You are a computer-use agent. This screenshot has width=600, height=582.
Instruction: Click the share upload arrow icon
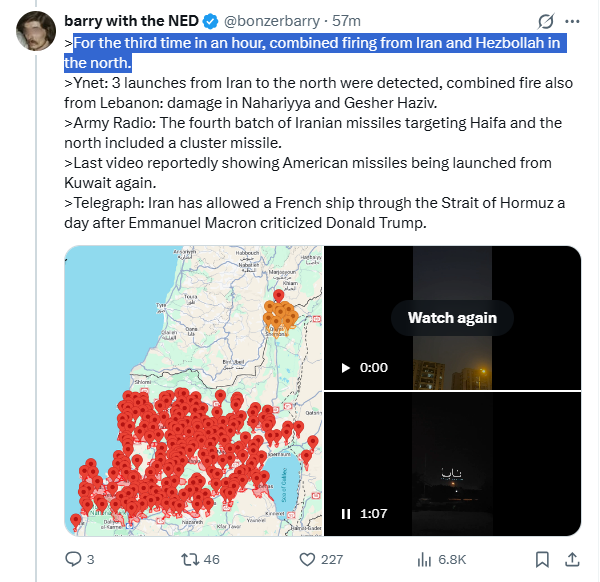tap(573, 559)
